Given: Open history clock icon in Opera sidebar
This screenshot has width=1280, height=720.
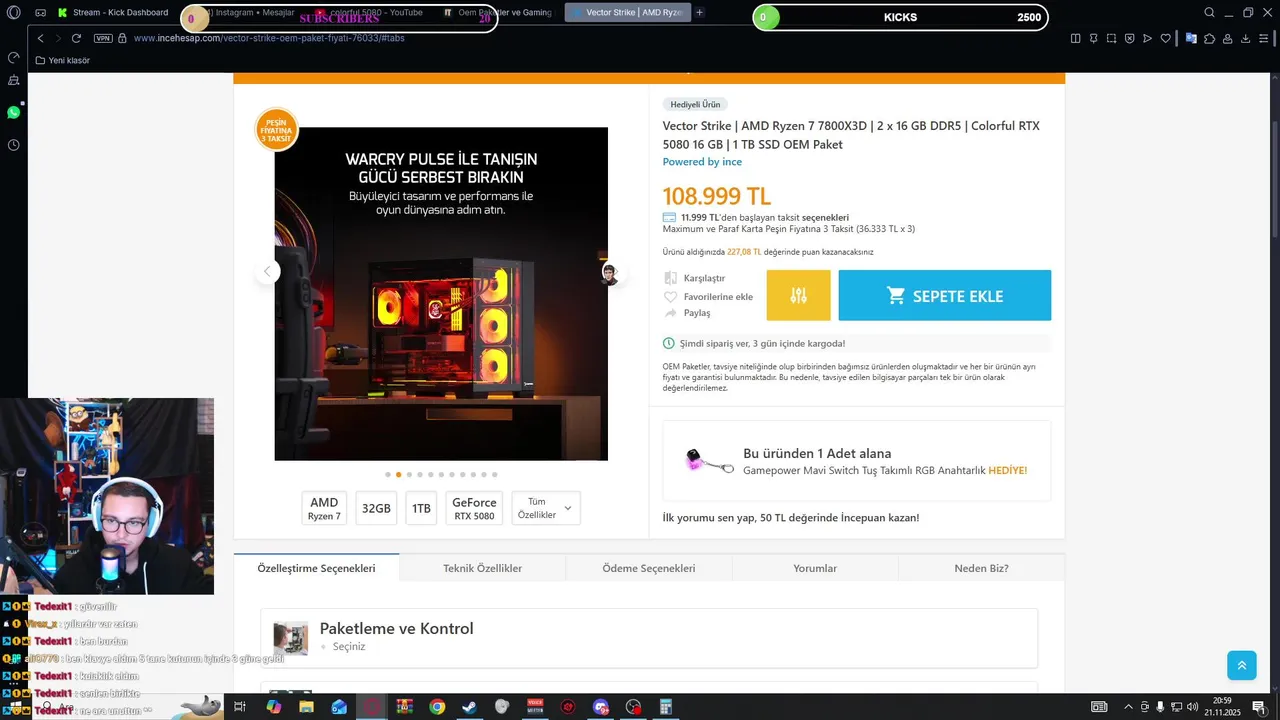Looking at the screenshot, I should tap(13, 145).
